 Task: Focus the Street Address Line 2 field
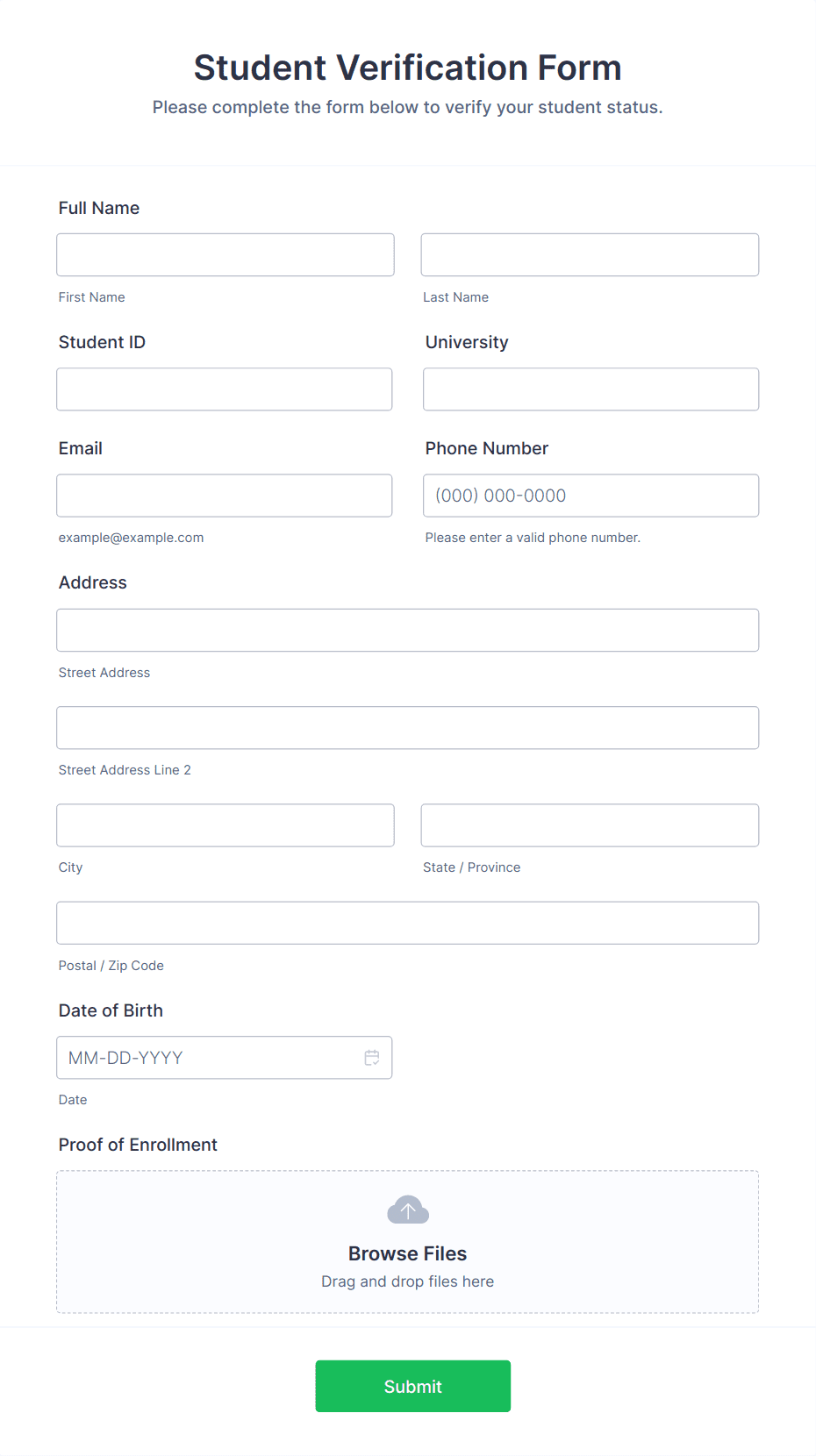click(407, 727)
